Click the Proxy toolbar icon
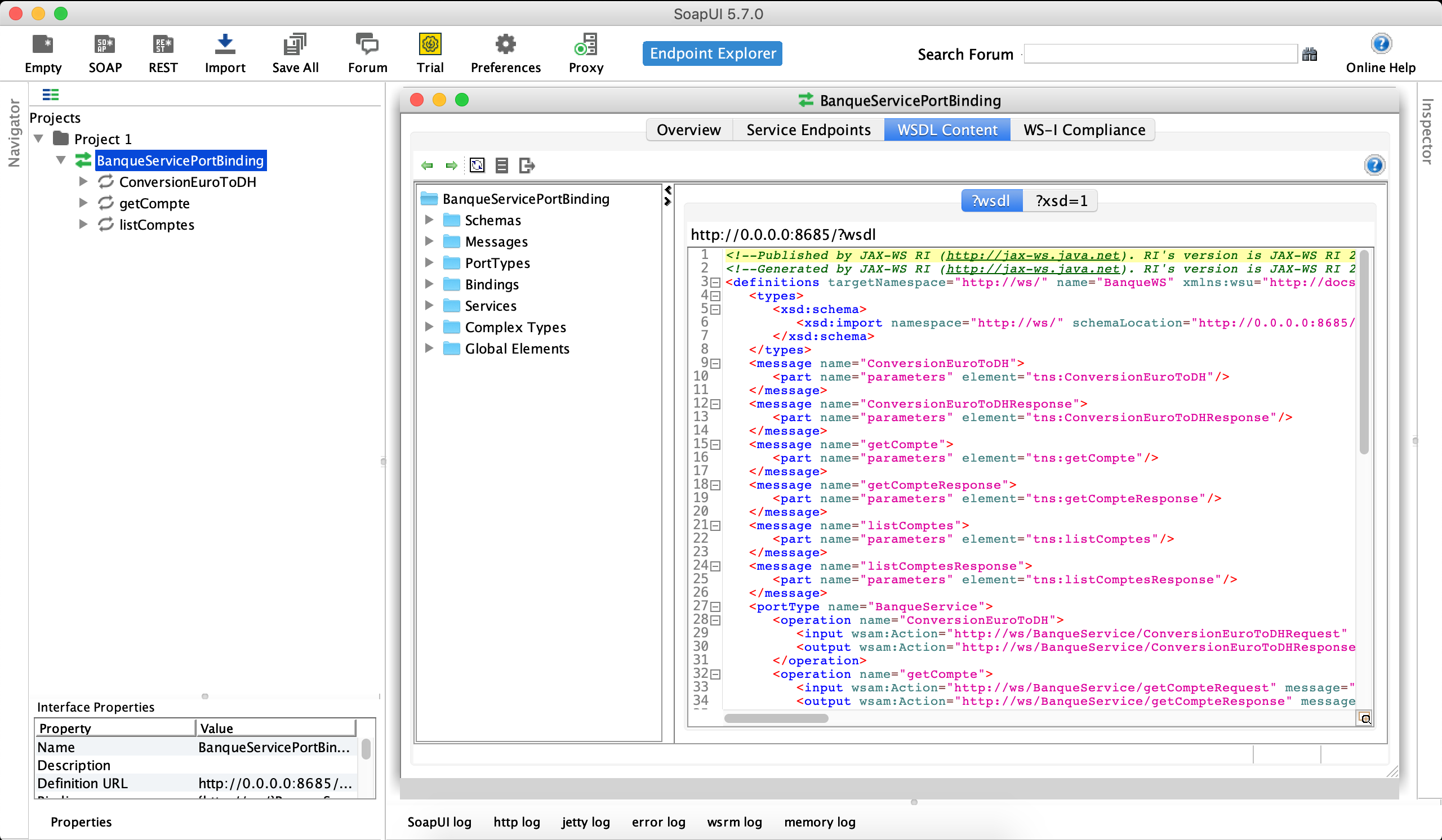Image resolution: width=1442 pixels, height=840 pixels. [586, 44]
